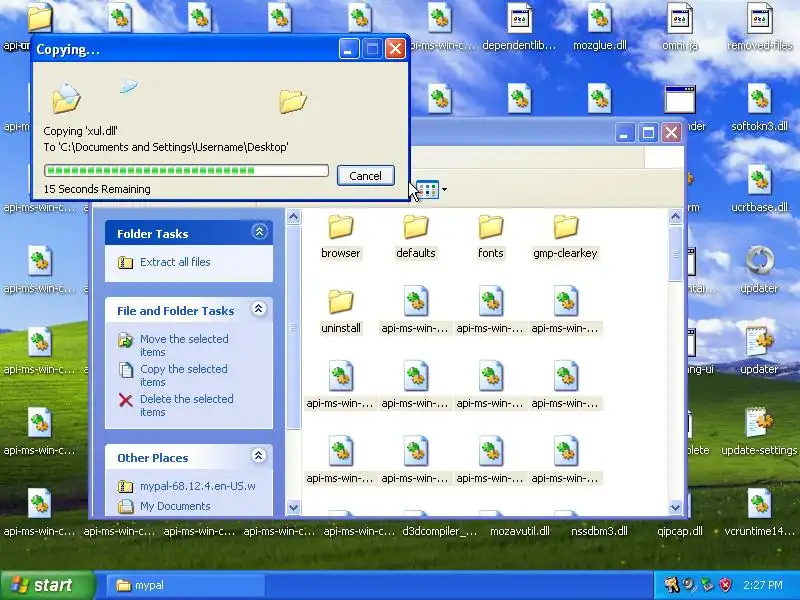Open mypal-68.12.4.en-US.w link in Other Places

click(x=198, y=486)
